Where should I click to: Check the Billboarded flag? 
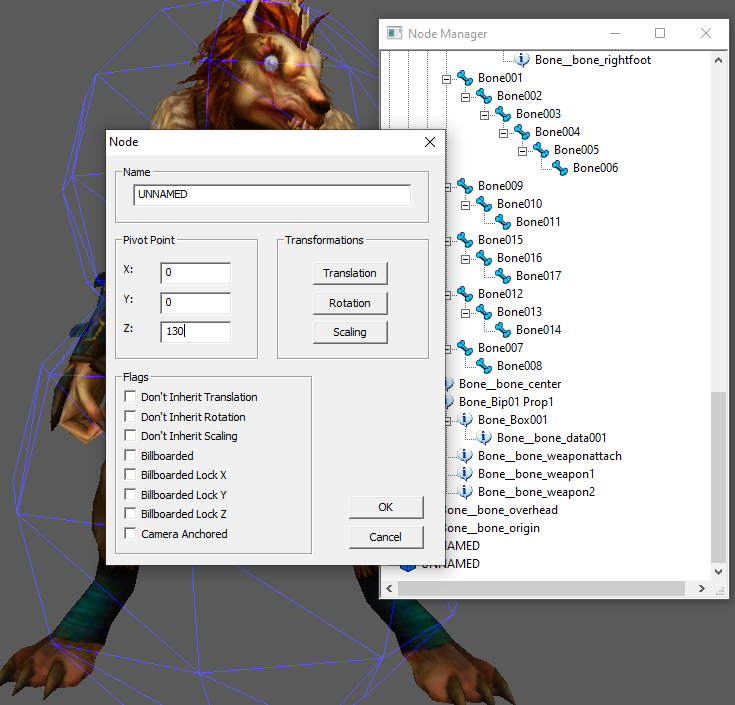pyautogui.click(x=130, y=455)
